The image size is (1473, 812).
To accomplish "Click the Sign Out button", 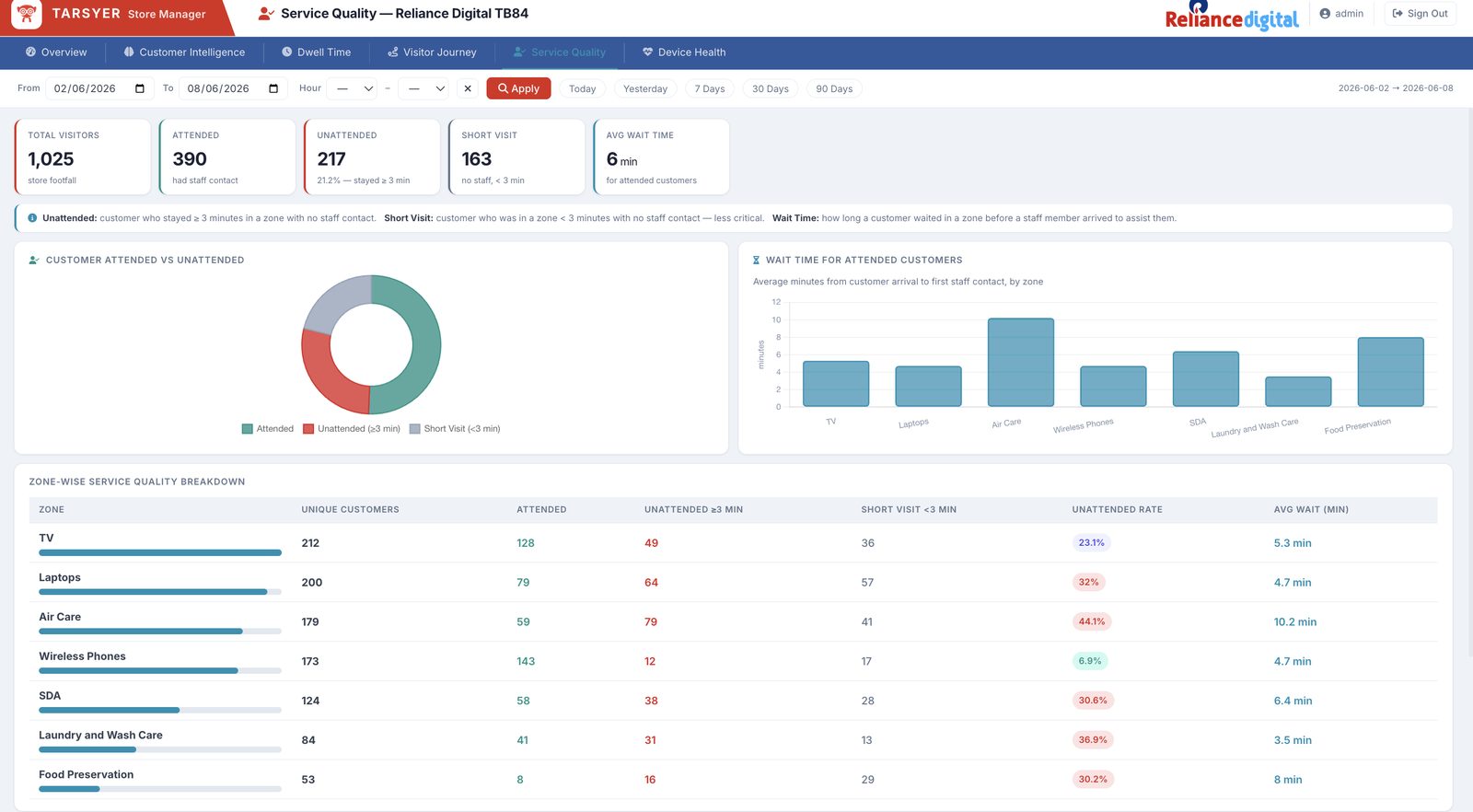I will [x=1420, y=14].
